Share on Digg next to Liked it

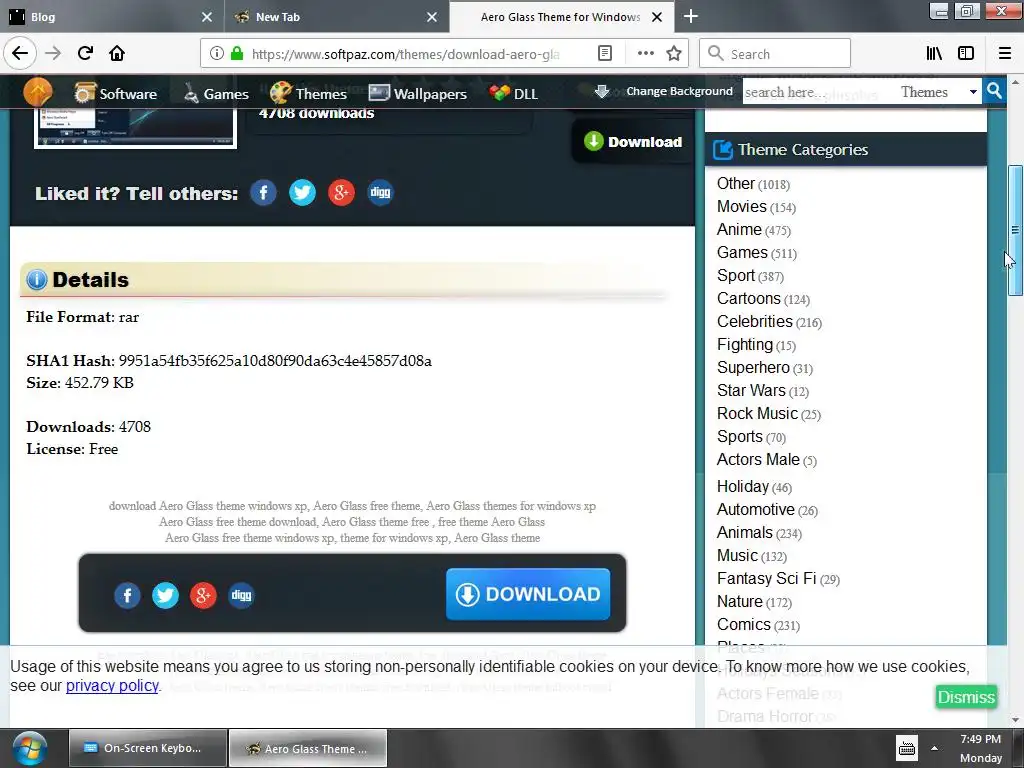click(x=380, y=193)
